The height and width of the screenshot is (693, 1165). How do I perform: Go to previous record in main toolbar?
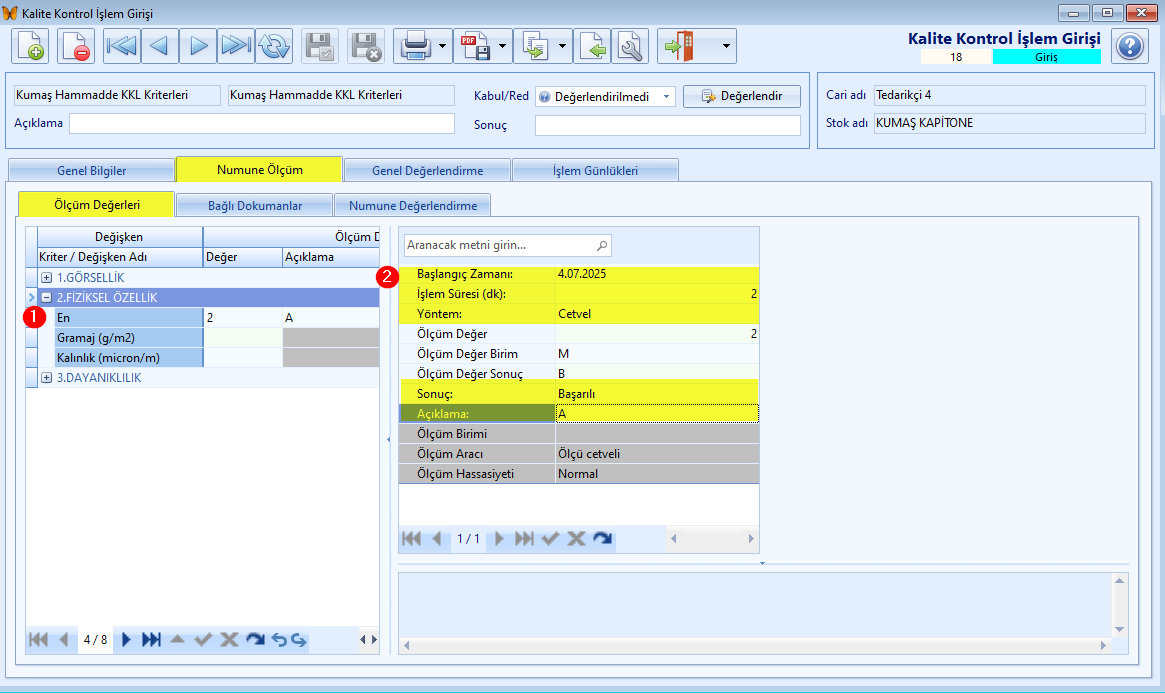[x=160, y=46]
